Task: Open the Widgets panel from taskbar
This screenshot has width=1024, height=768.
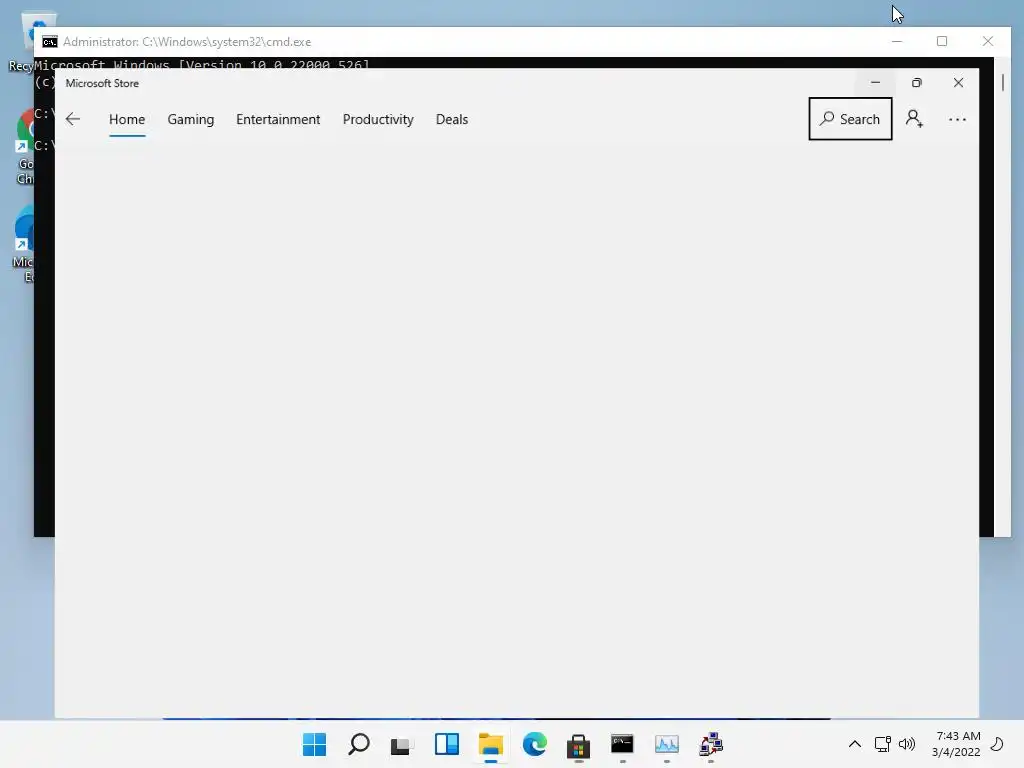Action: click(x=447, y=744)
